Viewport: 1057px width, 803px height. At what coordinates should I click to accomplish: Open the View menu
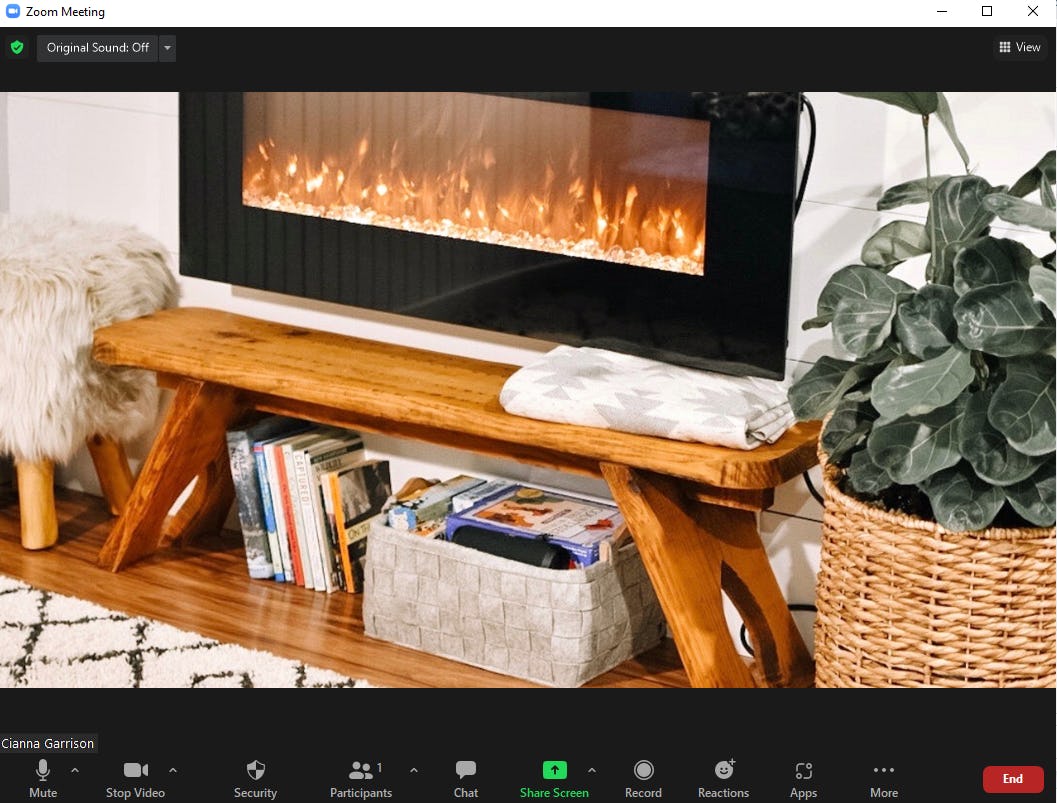click(1019, 47)
